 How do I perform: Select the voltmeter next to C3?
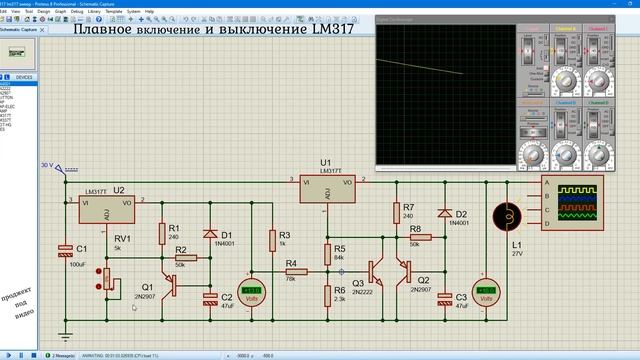point(486,293)
